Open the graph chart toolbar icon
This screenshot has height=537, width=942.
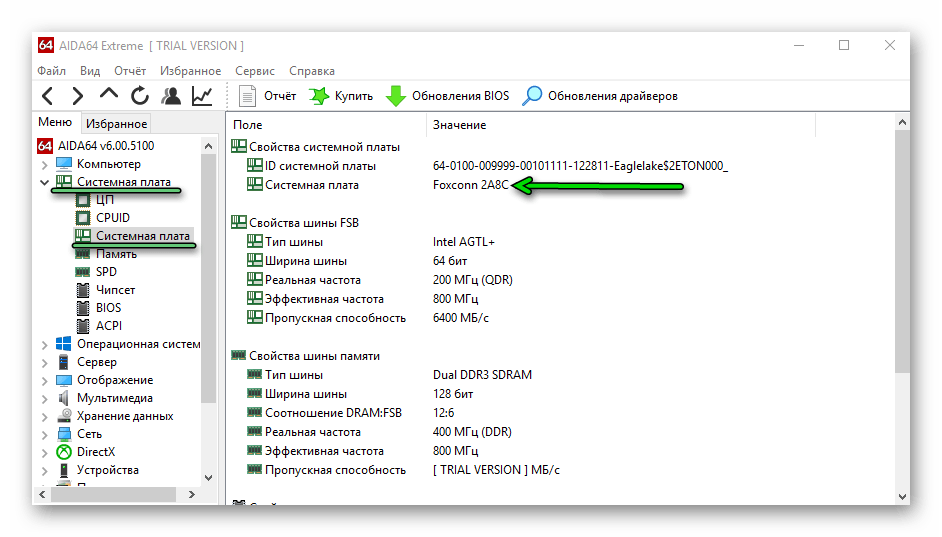pos(202,96)
